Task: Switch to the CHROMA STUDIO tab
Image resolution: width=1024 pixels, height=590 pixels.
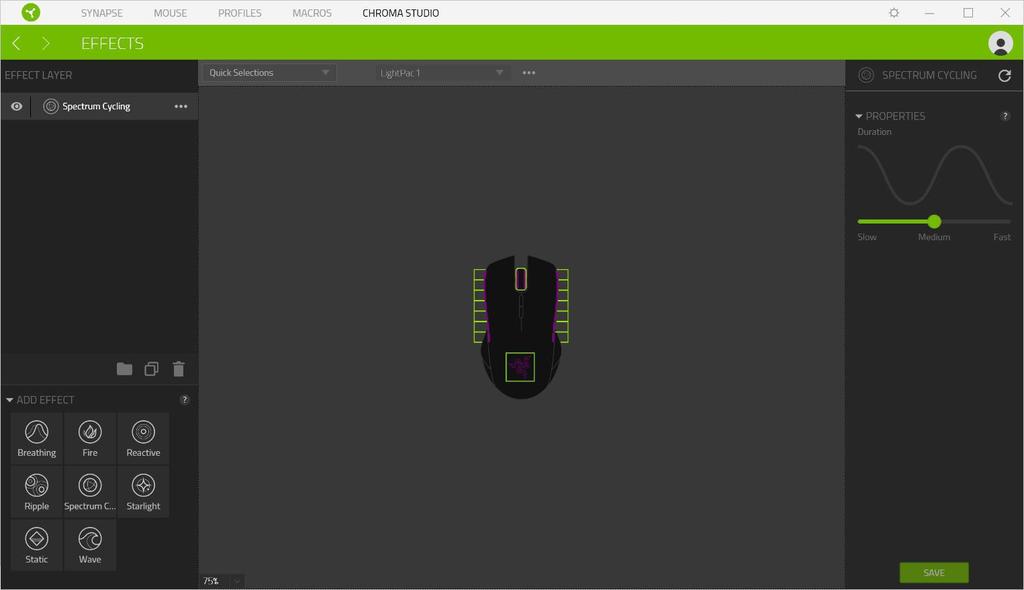Action: pyautogui.click(x=401, y=13)
